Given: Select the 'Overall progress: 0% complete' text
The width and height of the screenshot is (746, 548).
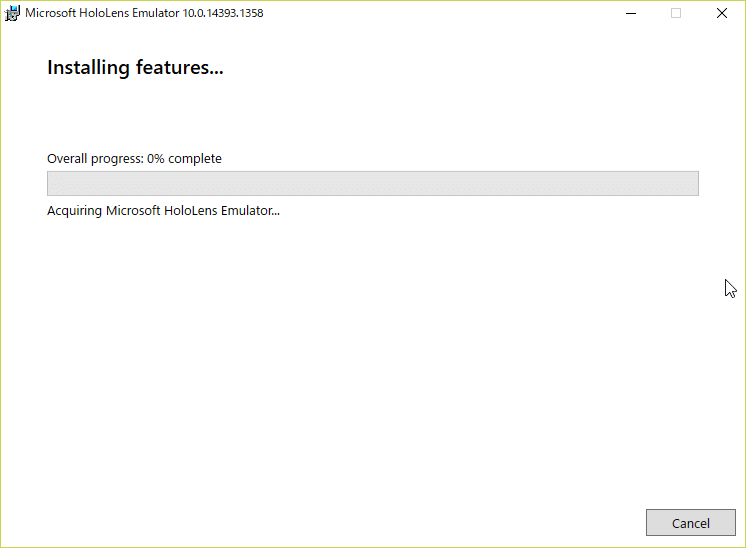Looking at the screenshot, I should 134,158.
